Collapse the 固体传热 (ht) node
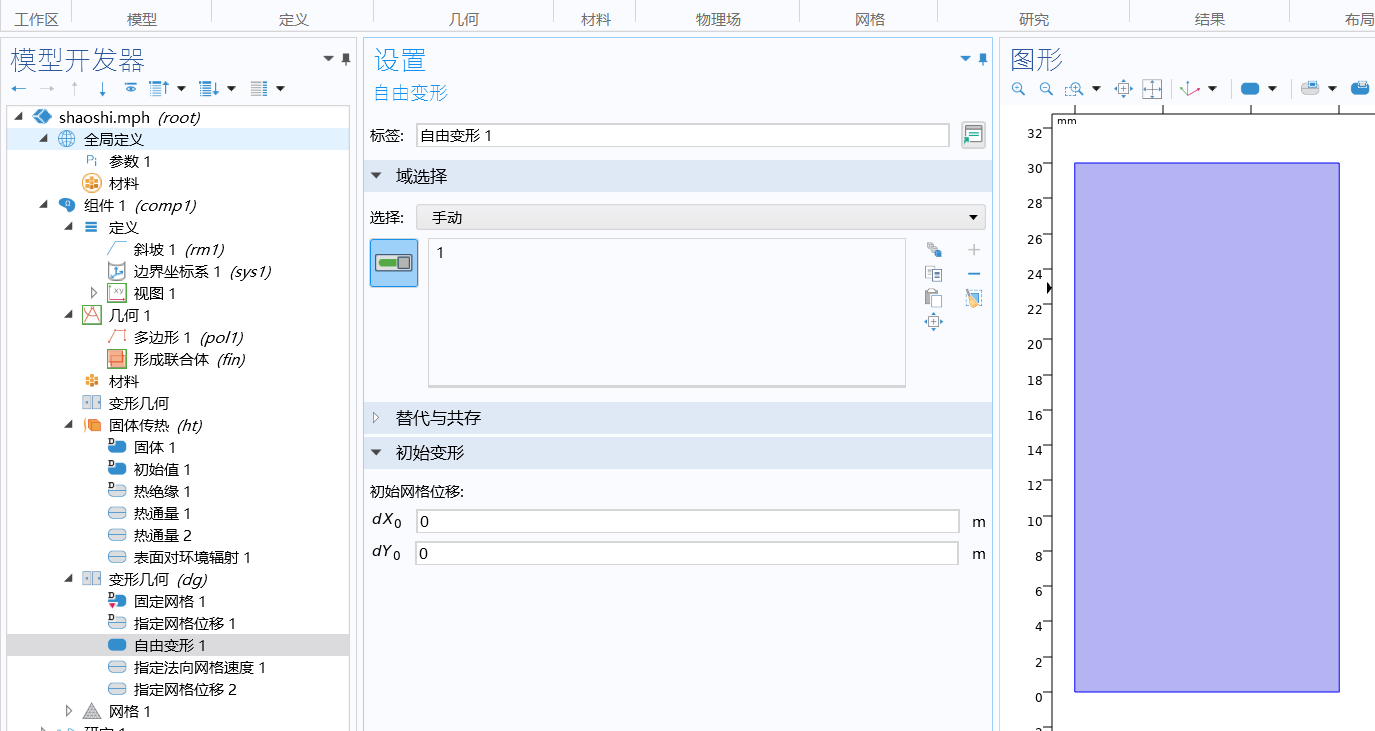 69,425
